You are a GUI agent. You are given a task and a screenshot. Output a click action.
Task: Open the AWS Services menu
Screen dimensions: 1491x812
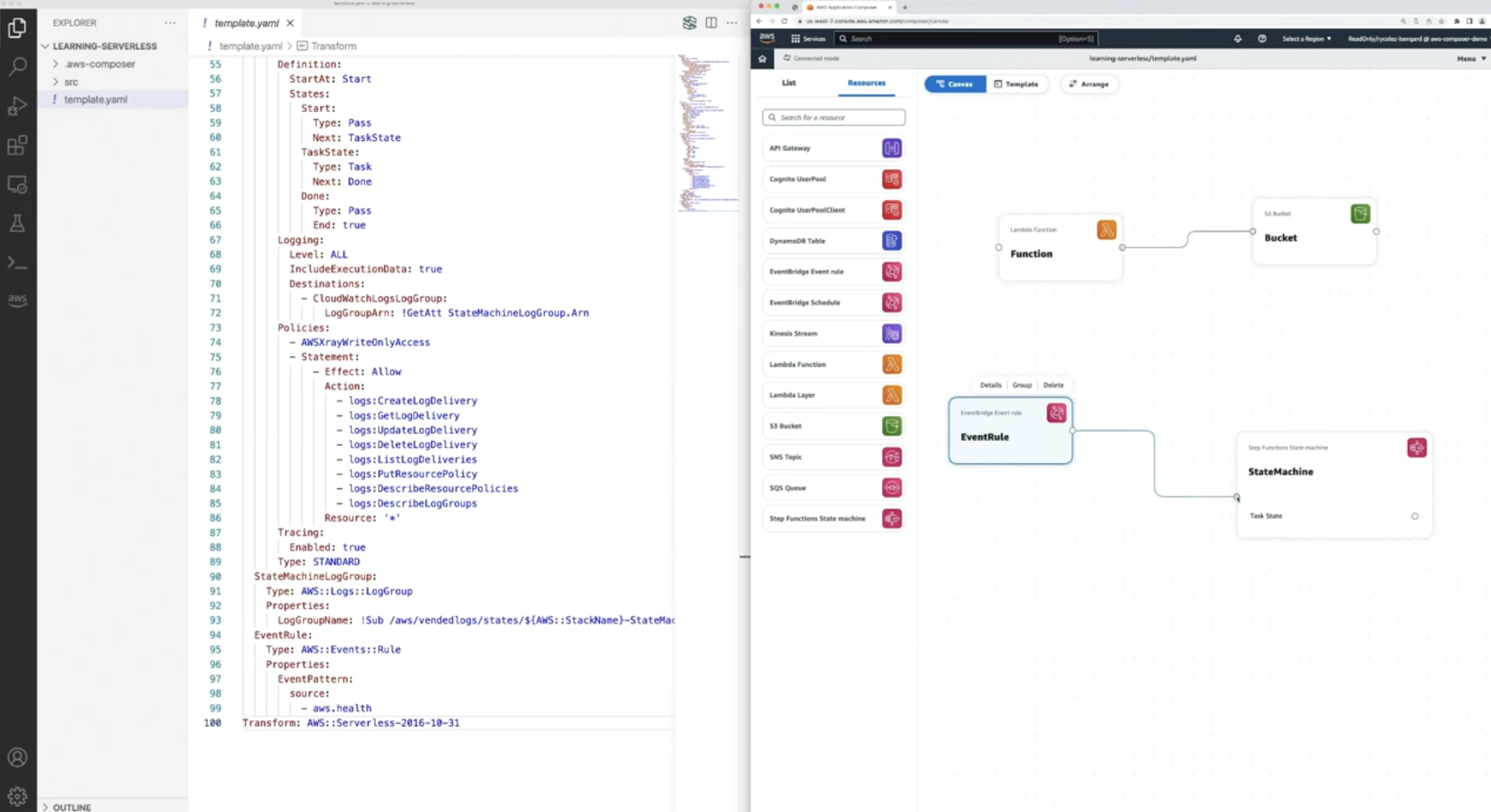point(808,38)
